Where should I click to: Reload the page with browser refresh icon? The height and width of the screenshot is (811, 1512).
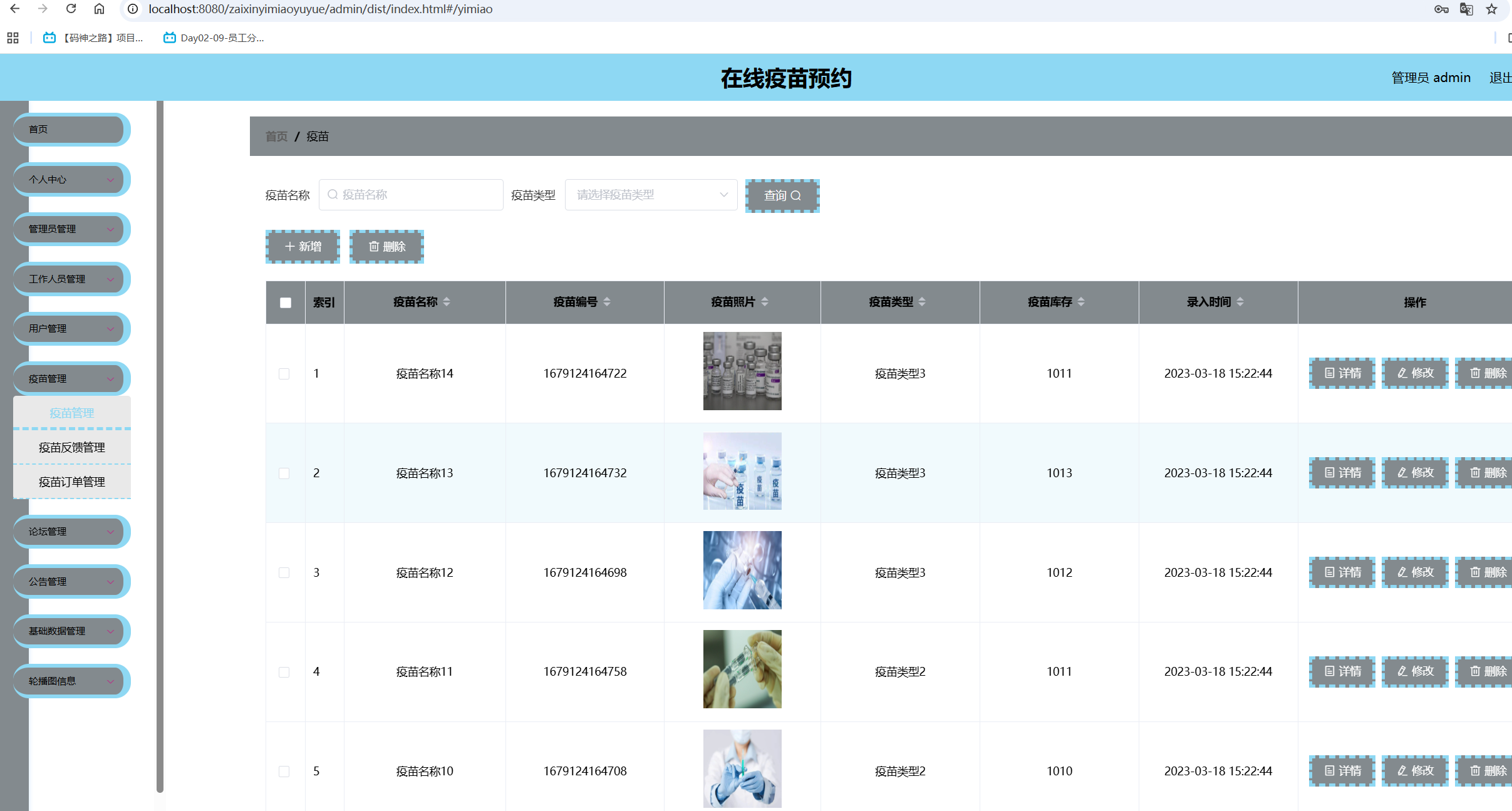71,9
